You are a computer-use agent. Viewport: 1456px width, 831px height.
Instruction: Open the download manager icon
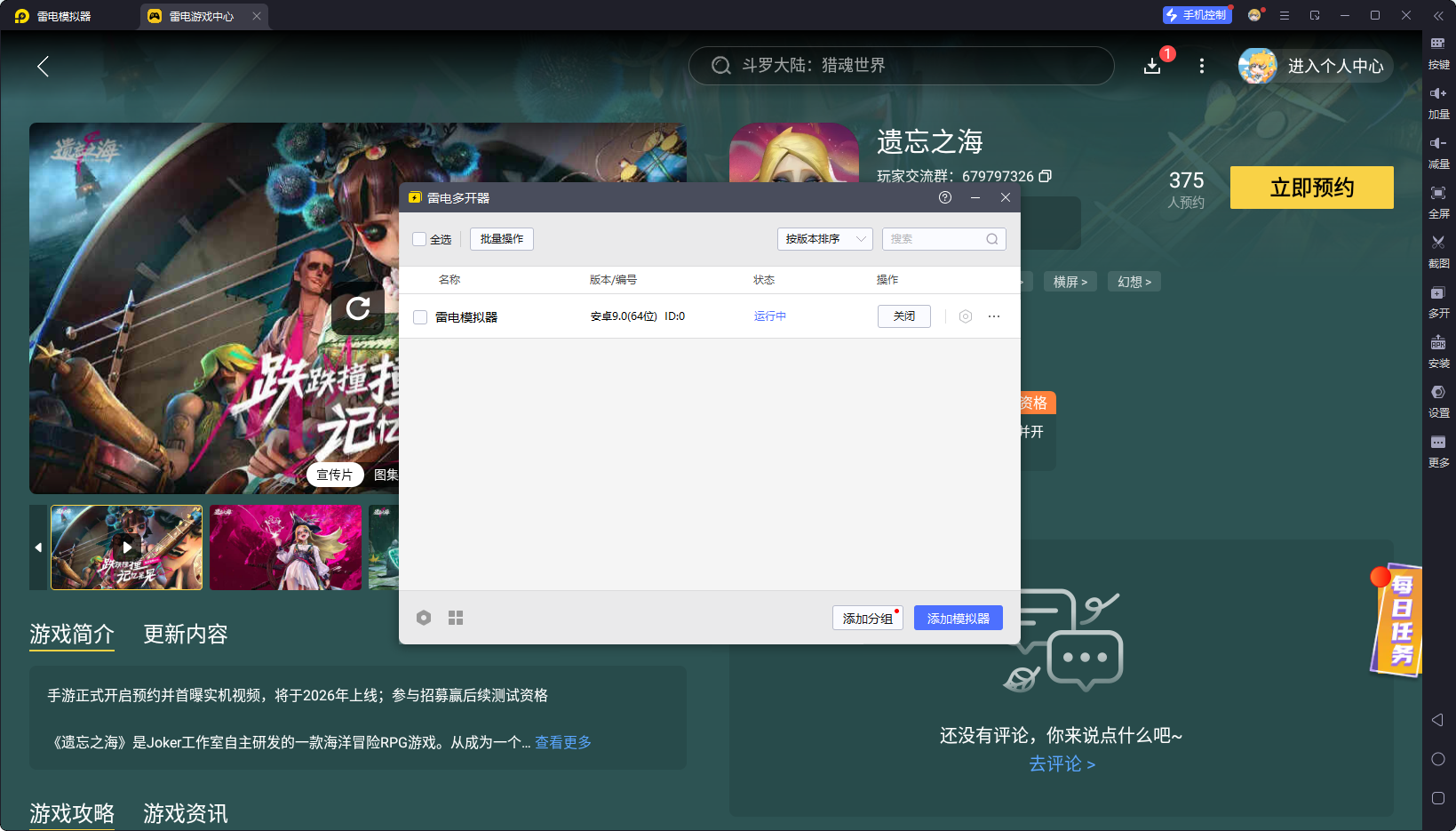pos(1152,66)
